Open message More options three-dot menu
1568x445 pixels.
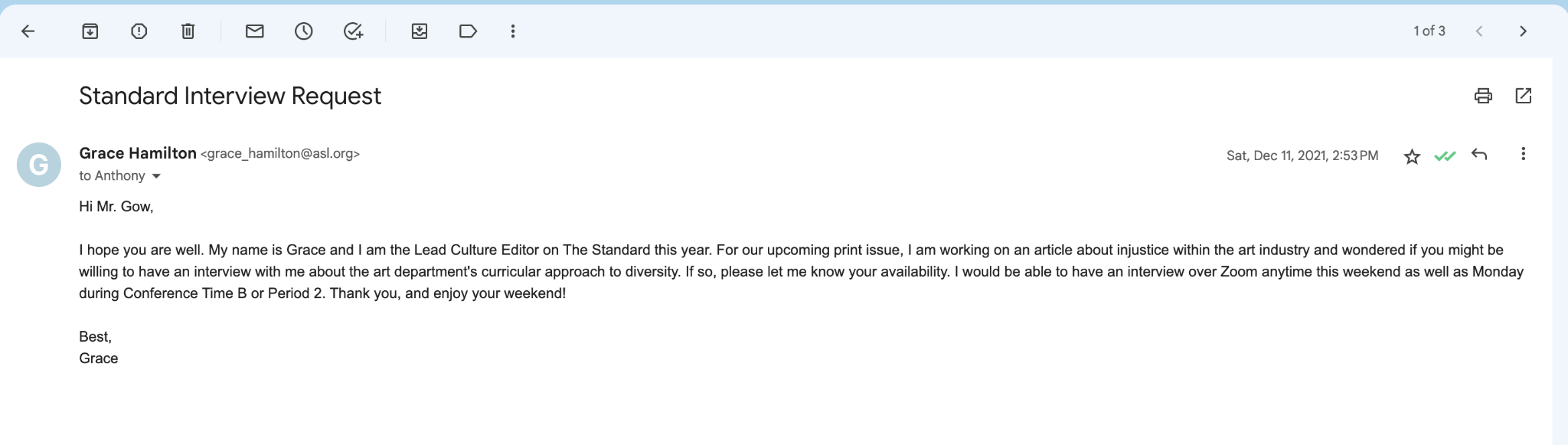[x=1523, y=155]
